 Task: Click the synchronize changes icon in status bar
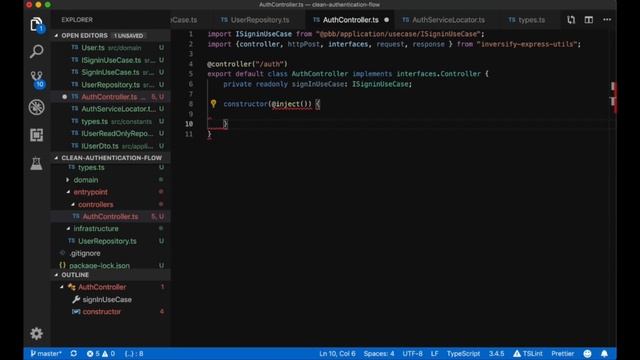[x=73, y=353]
